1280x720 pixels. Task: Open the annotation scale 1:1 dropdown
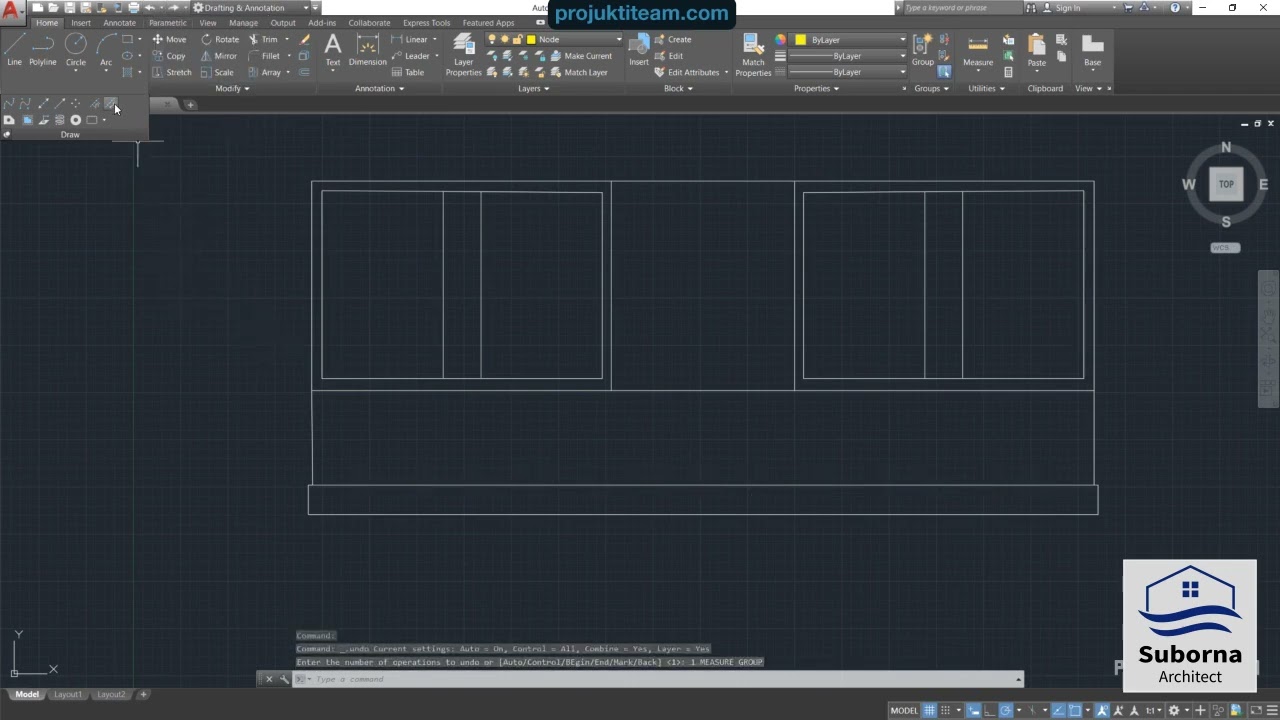point(1154,711)
